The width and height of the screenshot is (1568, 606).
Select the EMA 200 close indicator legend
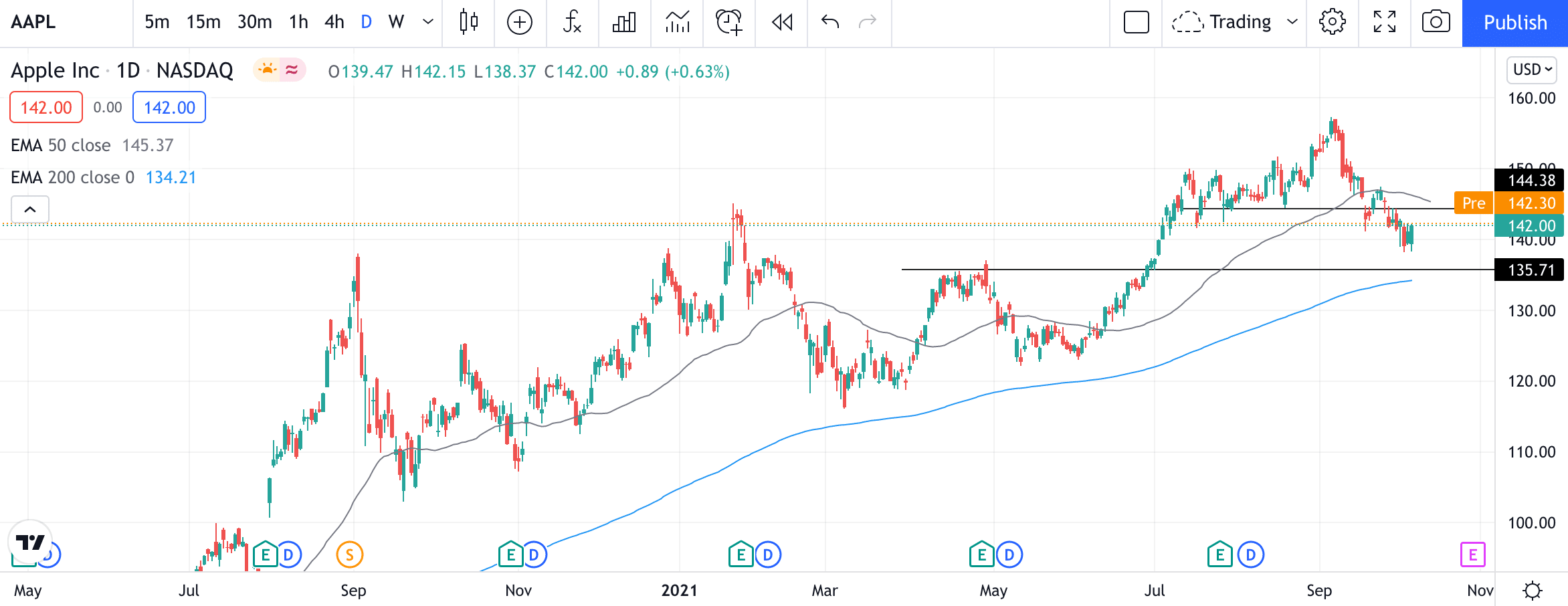pyautogui.click(x=104, y=177)
